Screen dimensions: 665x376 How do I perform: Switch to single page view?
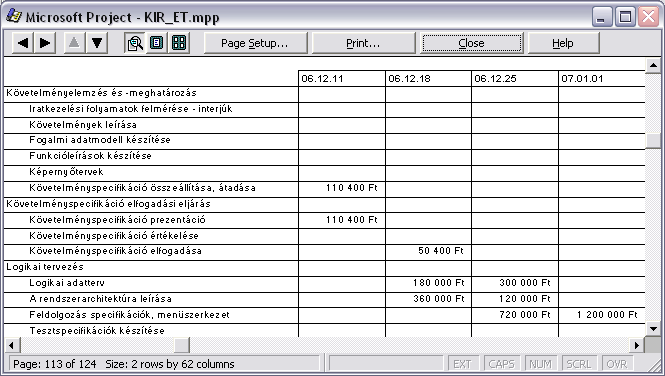coord(157,43)
